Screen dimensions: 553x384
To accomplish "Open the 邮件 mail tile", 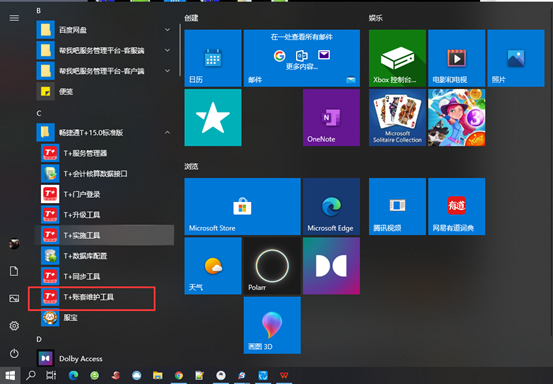I will [x=302, y=58].
